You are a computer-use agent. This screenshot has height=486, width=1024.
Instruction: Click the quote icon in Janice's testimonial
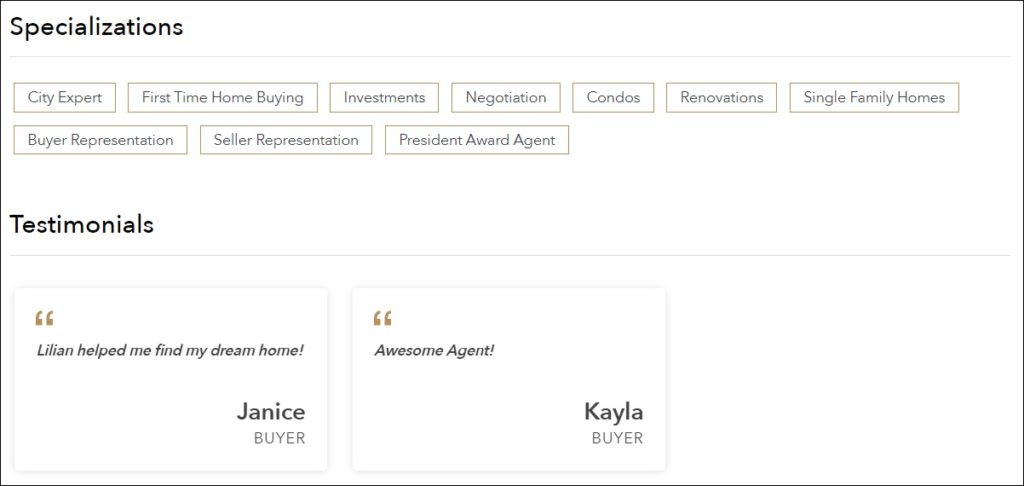click(x=44, y=319)
